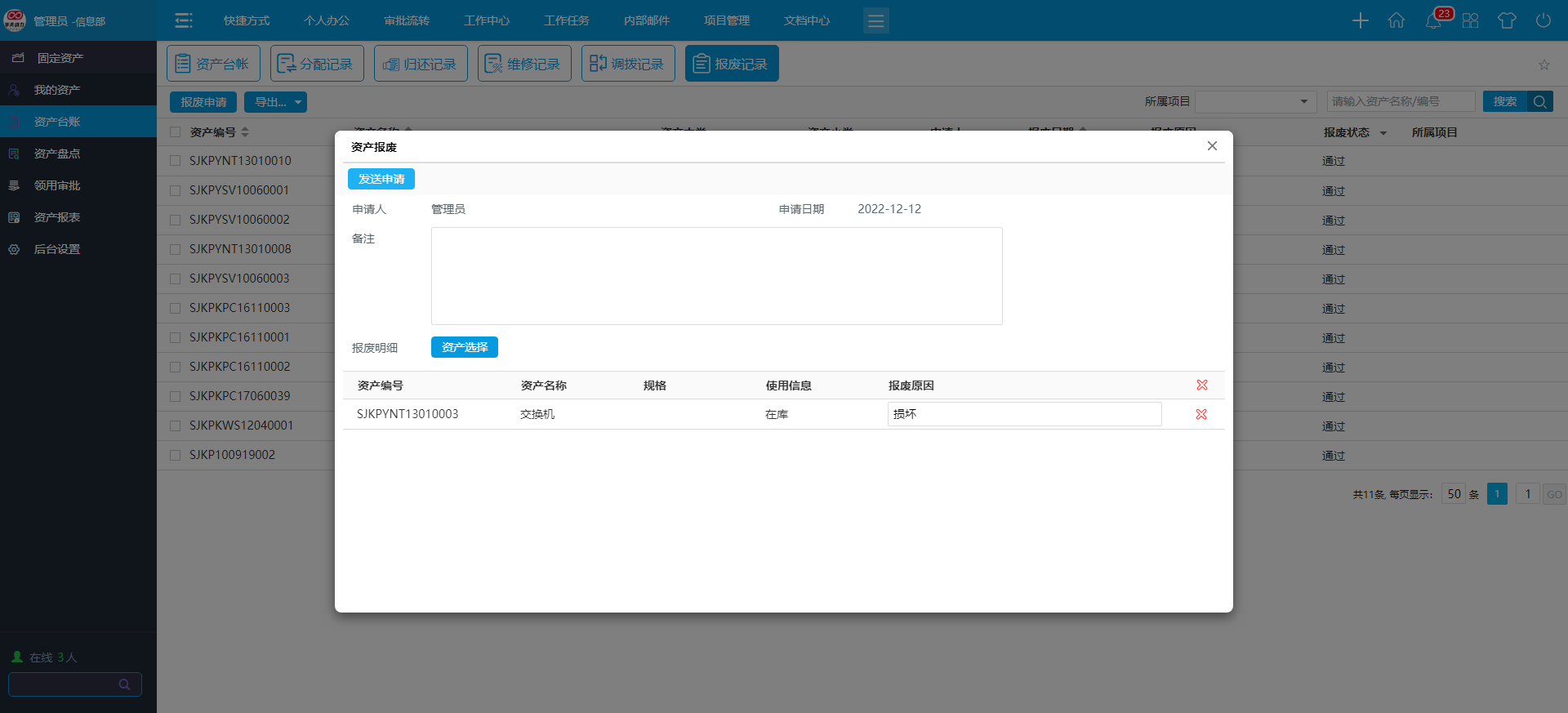Check the box for SJKPYNT13010010
Viewport: 1568px width, 713px height.
tap(176, 161)
